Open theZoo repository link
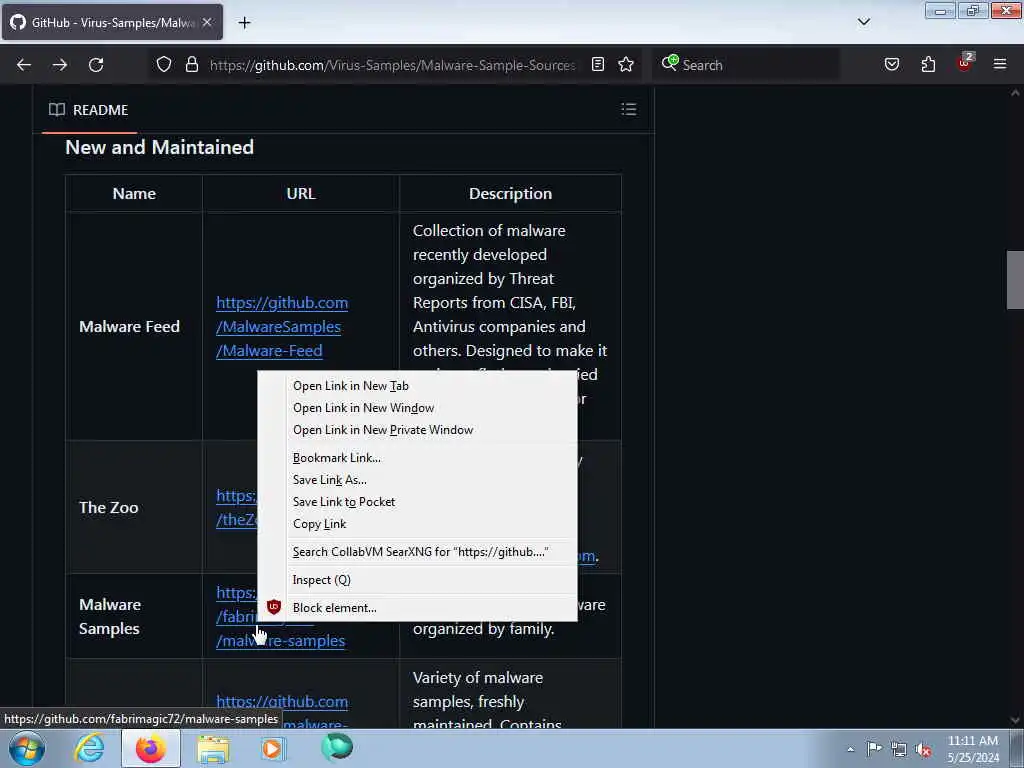1024x768 pixels. pyautogui.click(x=236, y=507)
